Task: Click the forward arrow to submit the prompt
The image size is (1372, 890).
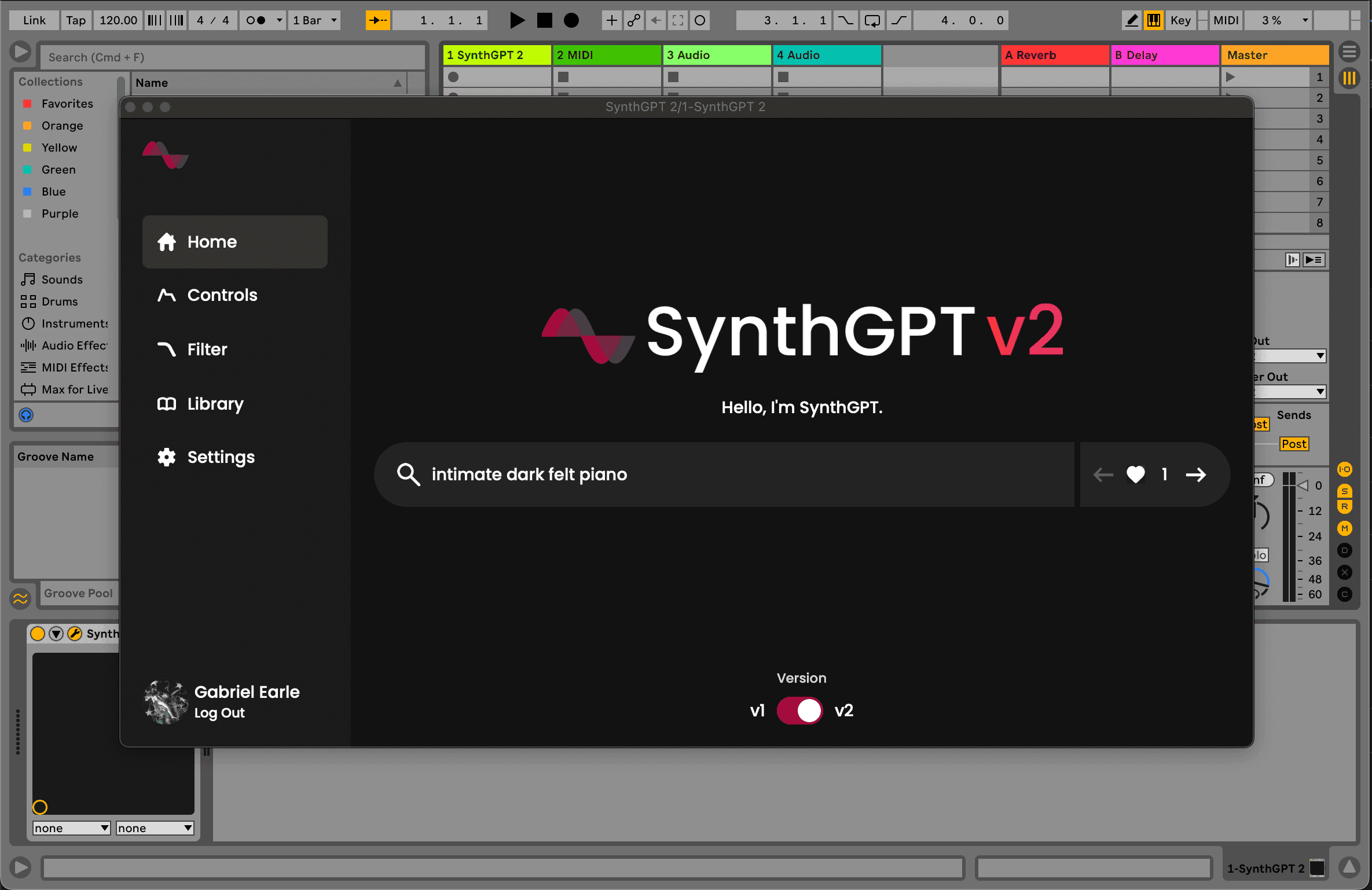Action: coord(1196,475)
